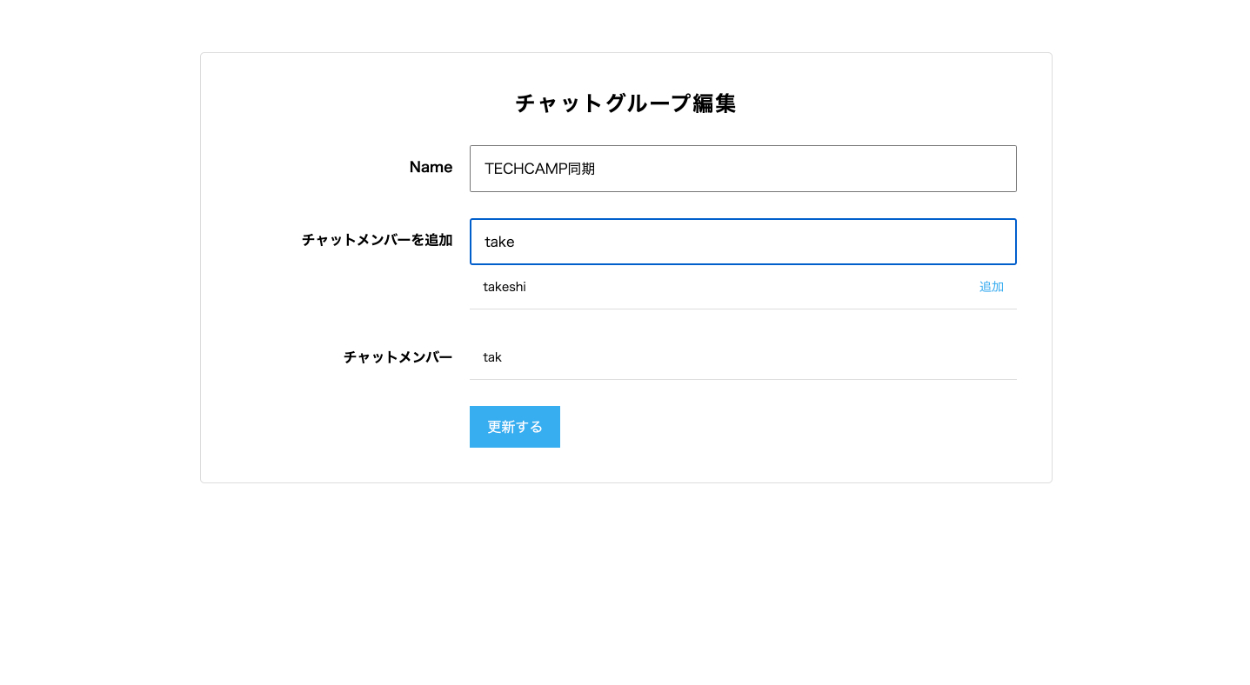Screen dimensions: 1250x685
Task: Click right end of member search field
Action: [x=1000, y=242]
